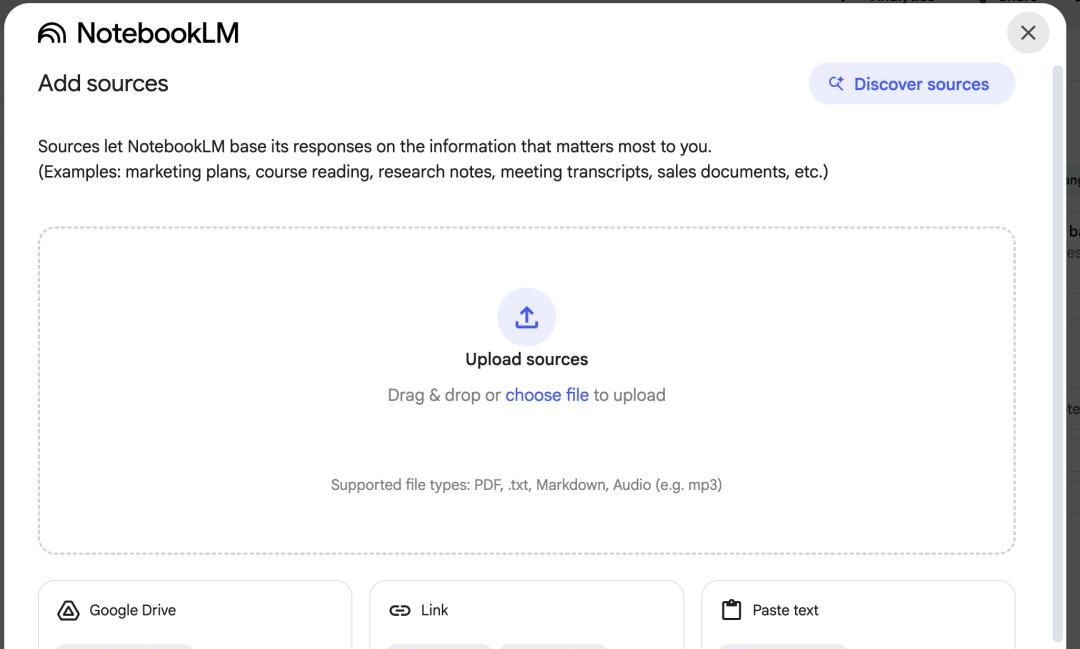Click the Google Drive triangle icon
This screenshot has height=649, width=1080.
point(68,610)
